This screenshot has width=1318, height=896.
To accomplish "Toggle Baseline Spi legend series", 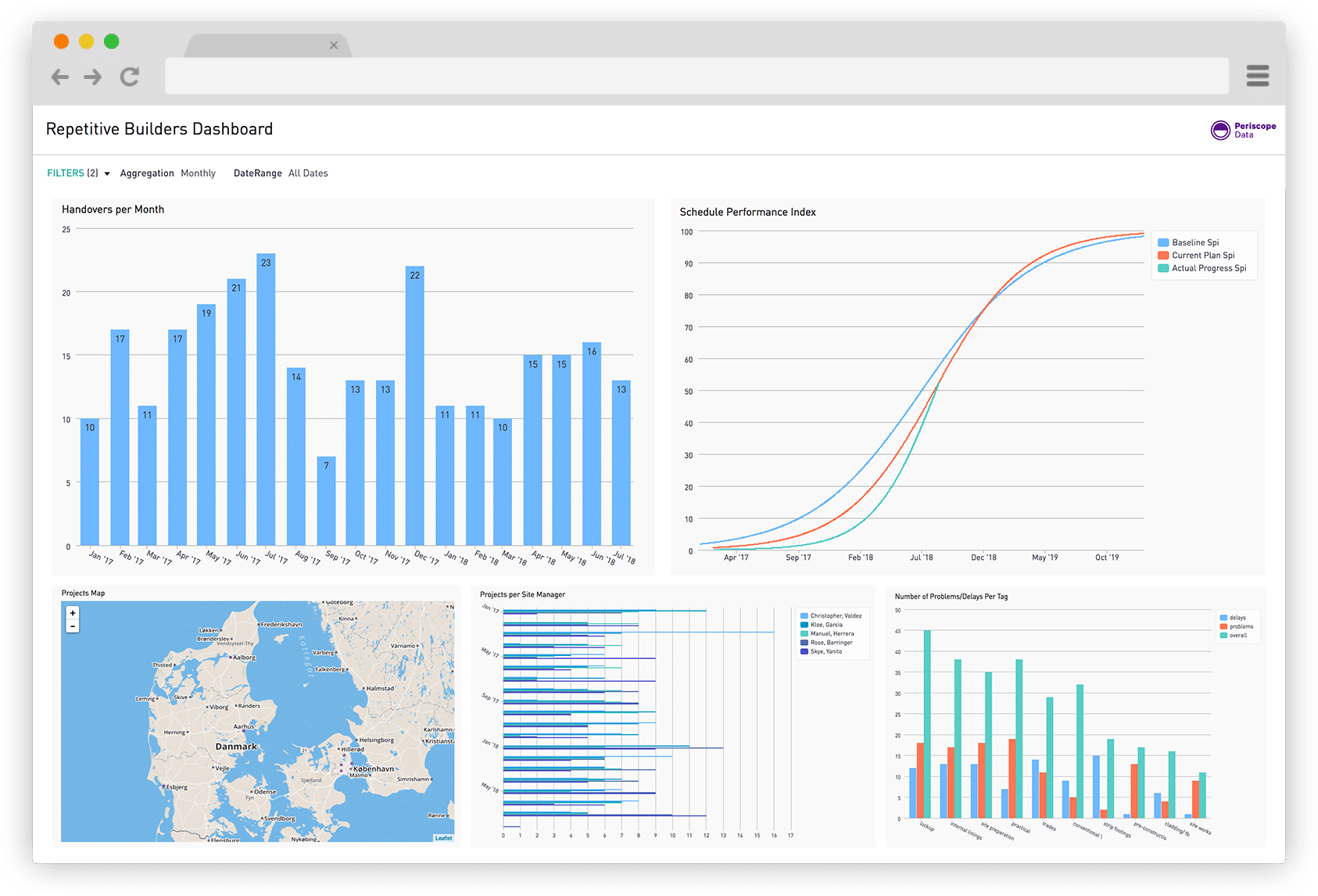I will tap(1194, 242).
